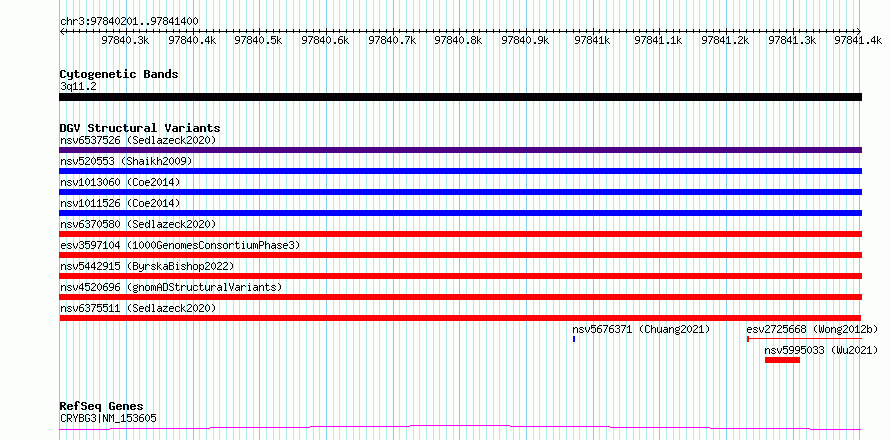Click the CRYBG3|NM_153605 gene label
Screen dimensions: 890x440
pos(108,418)
